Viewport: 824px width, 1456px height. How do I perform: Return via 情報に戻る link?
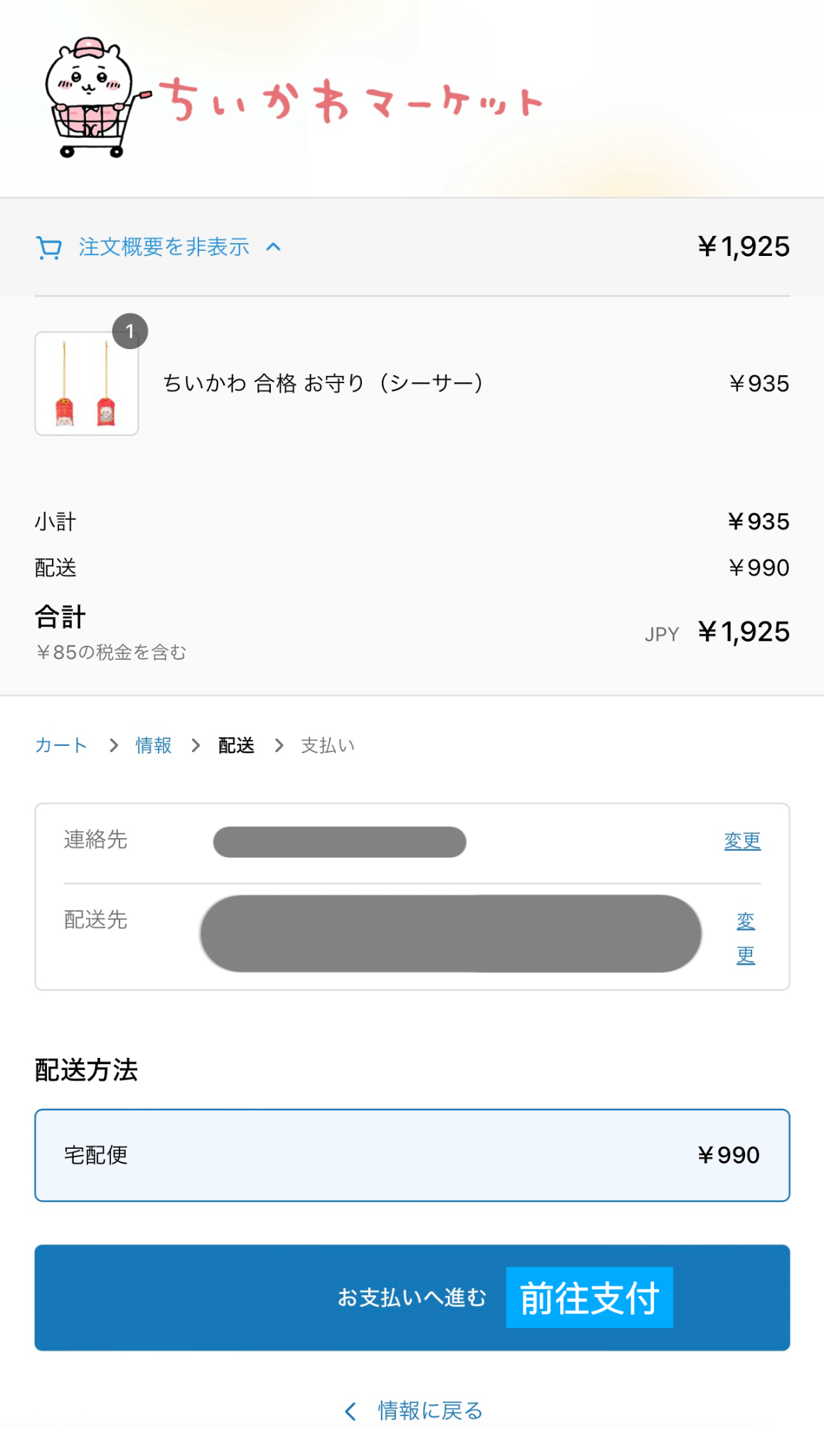[430, 1410]
